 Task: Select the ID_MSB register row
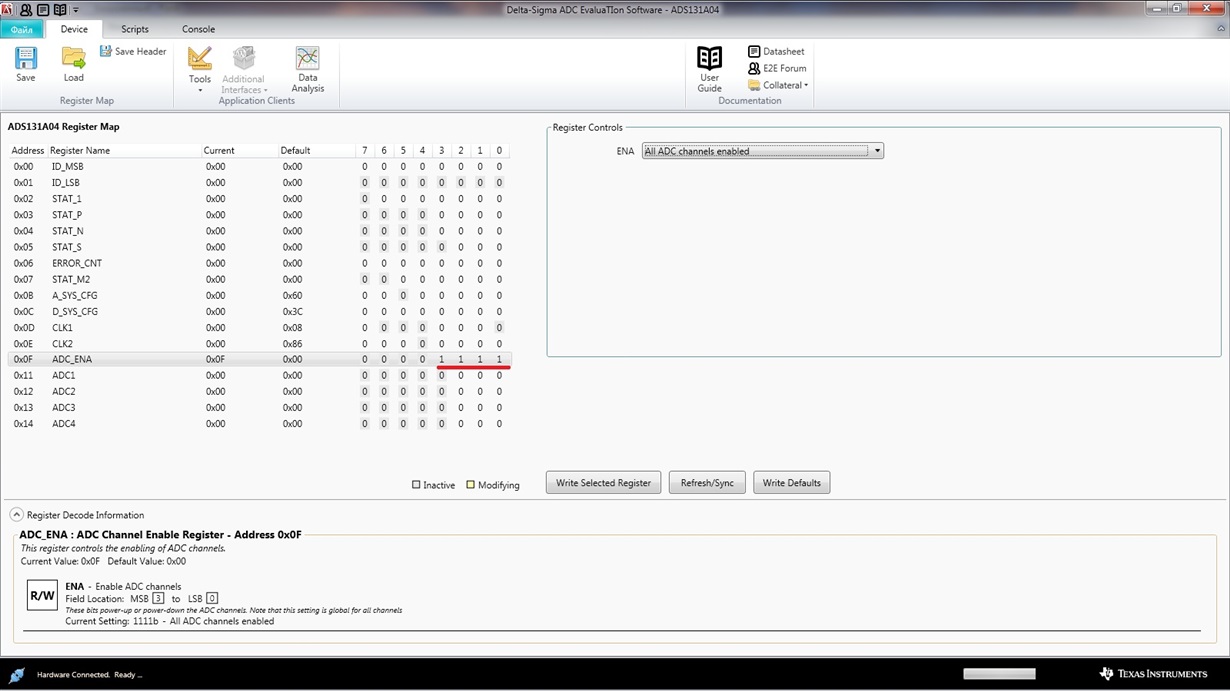coord(260,167)
